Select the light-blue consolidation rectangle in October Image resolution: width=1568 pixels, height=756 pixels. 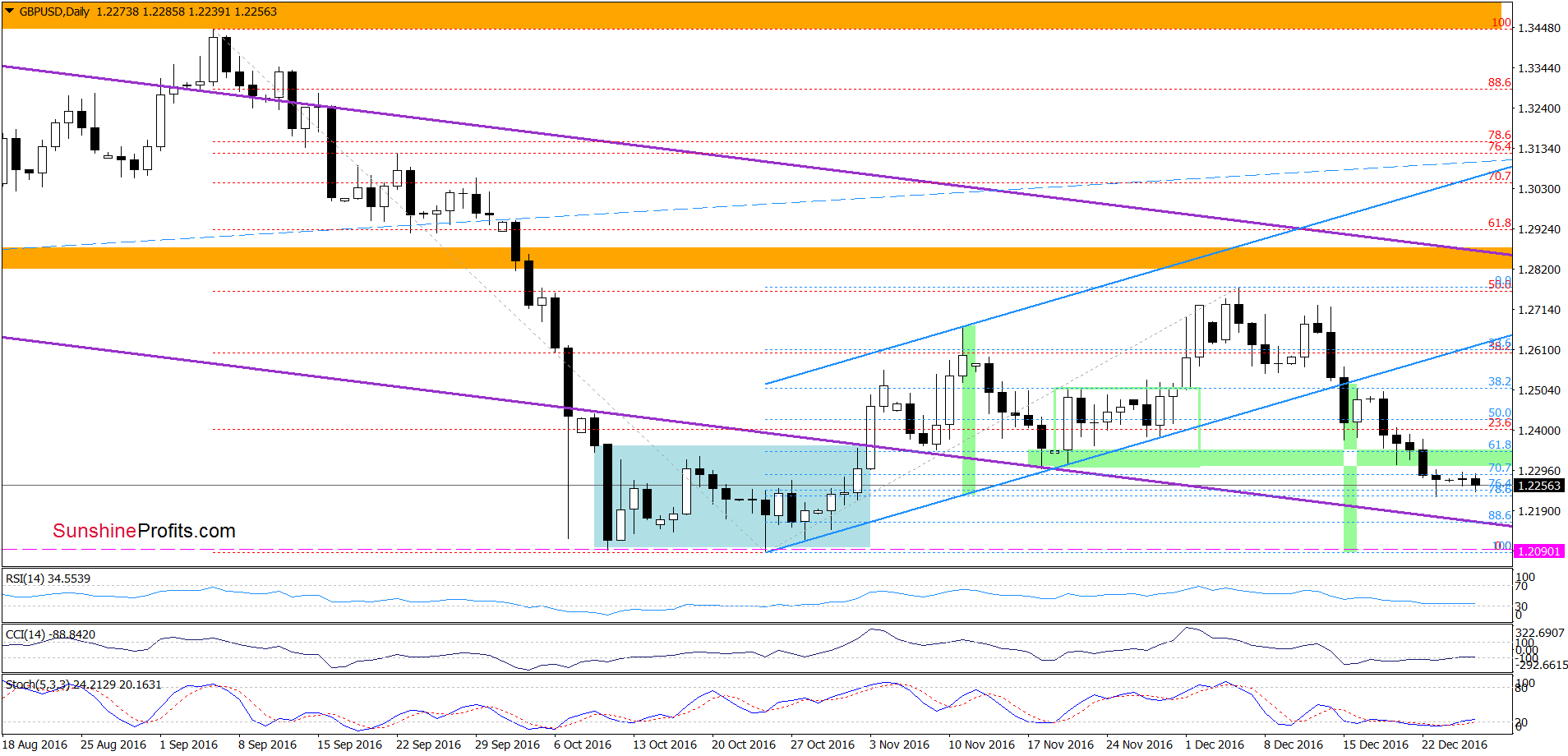pos(732,496)
